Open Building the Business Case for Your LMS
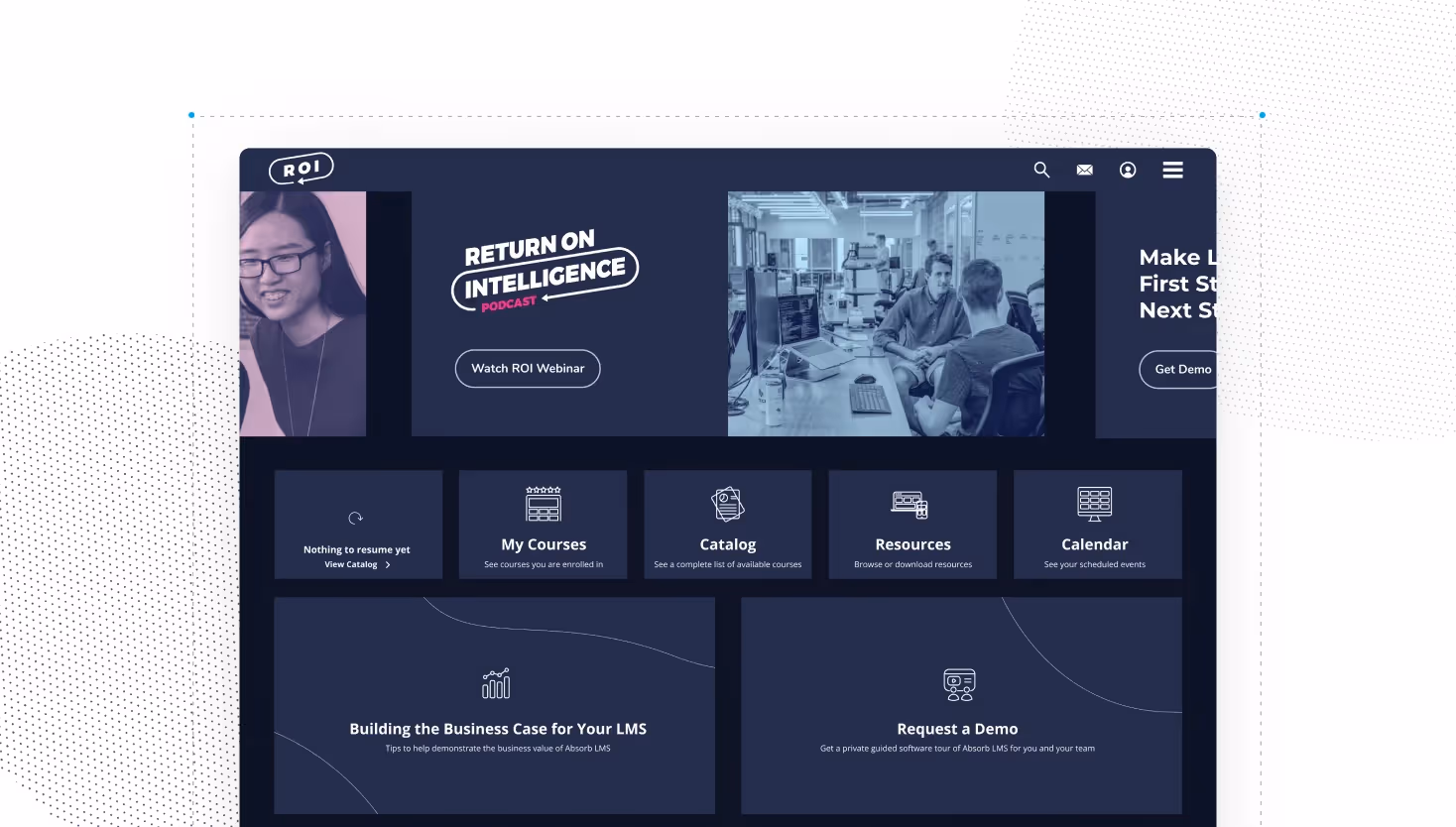The image size is (1456, 827). point(498,729)
